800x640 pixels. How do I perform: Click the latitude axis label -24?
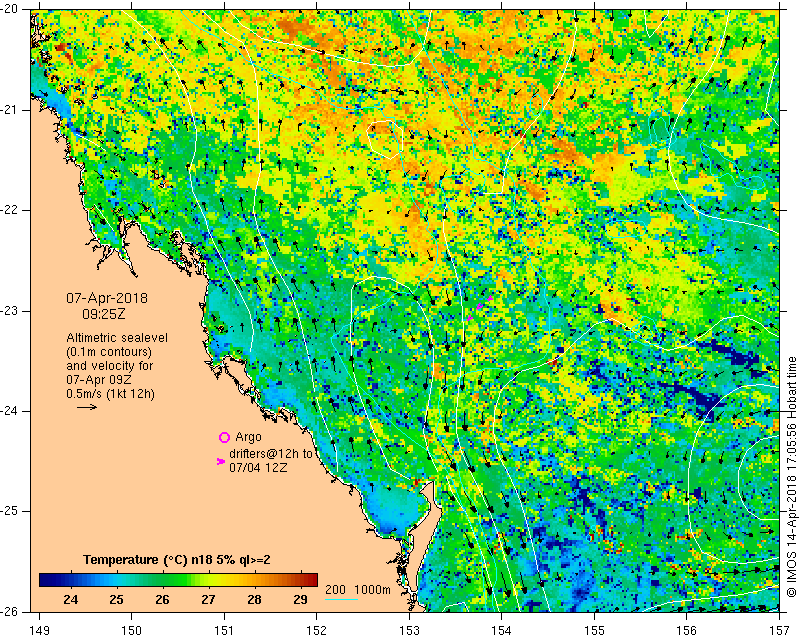(x=9, y=411)
